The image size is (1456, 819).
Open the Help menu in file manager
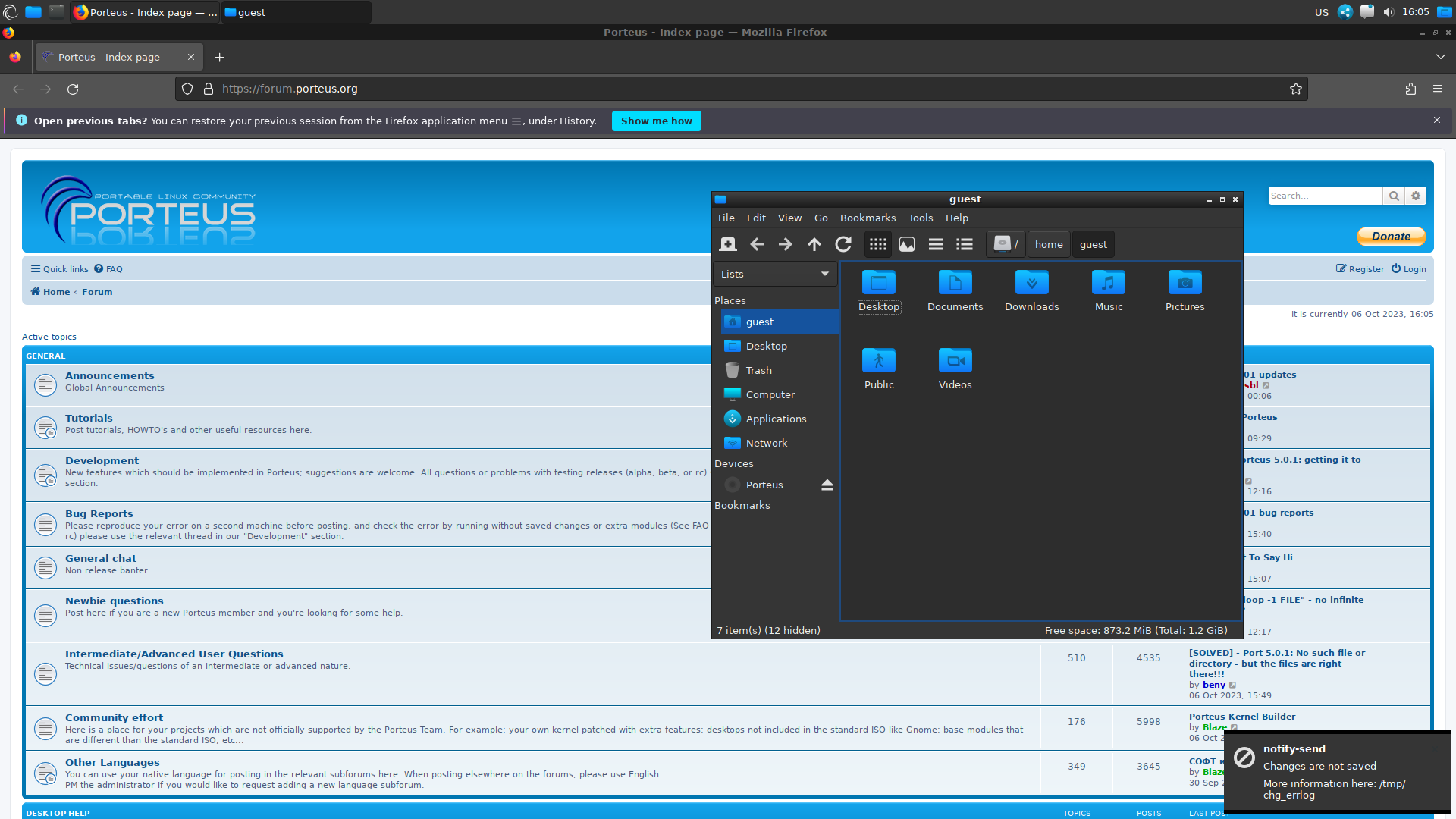click(x=957, y=218)
